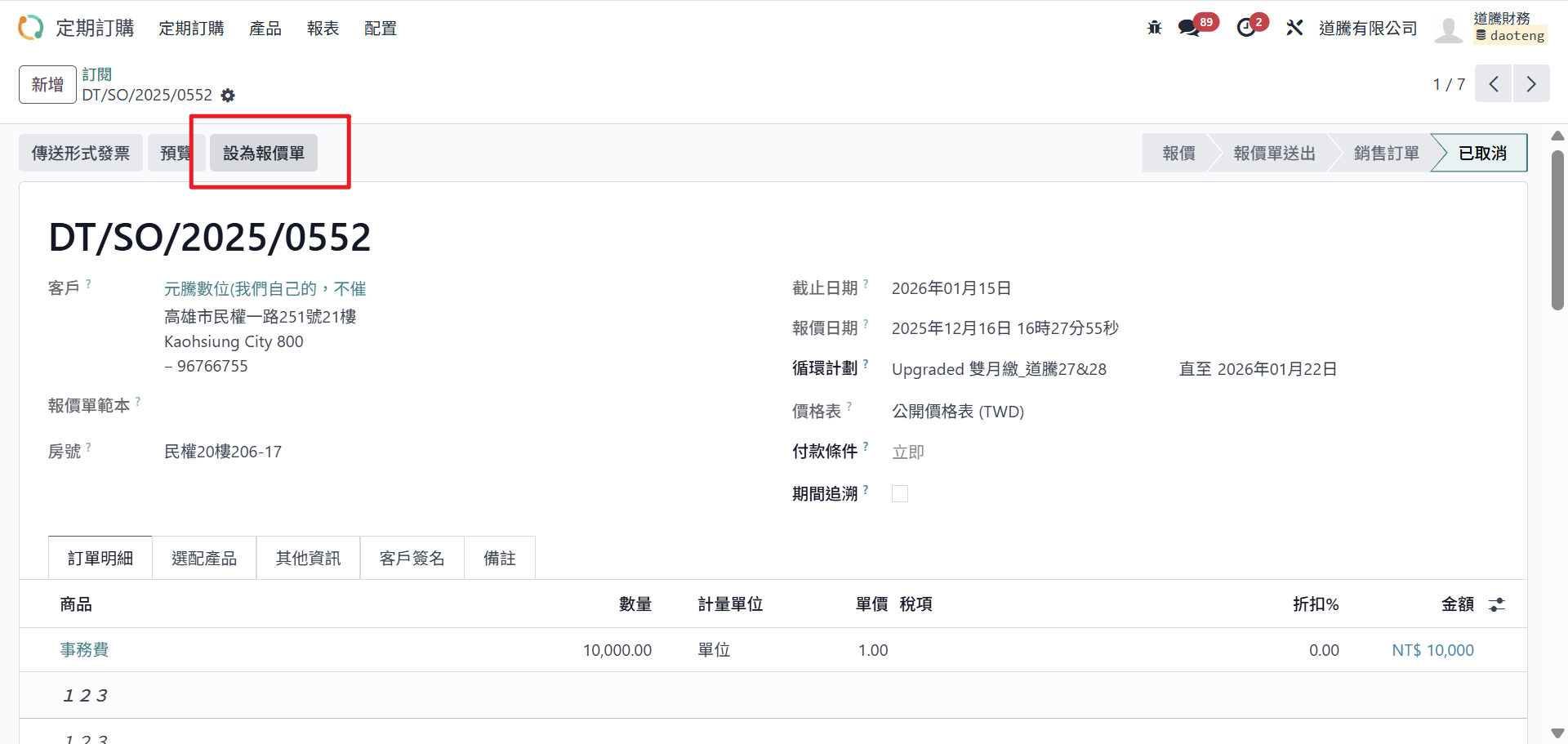1568x744 pixels.
Task: Open the chat messages icon
Action: (1189, 28)
